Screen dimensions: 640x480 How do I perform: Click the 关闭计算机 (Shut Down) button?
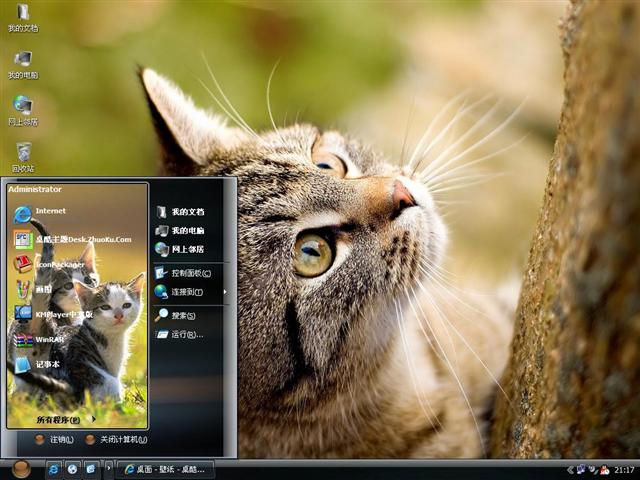pyautogui.click(x=116, y=439)
